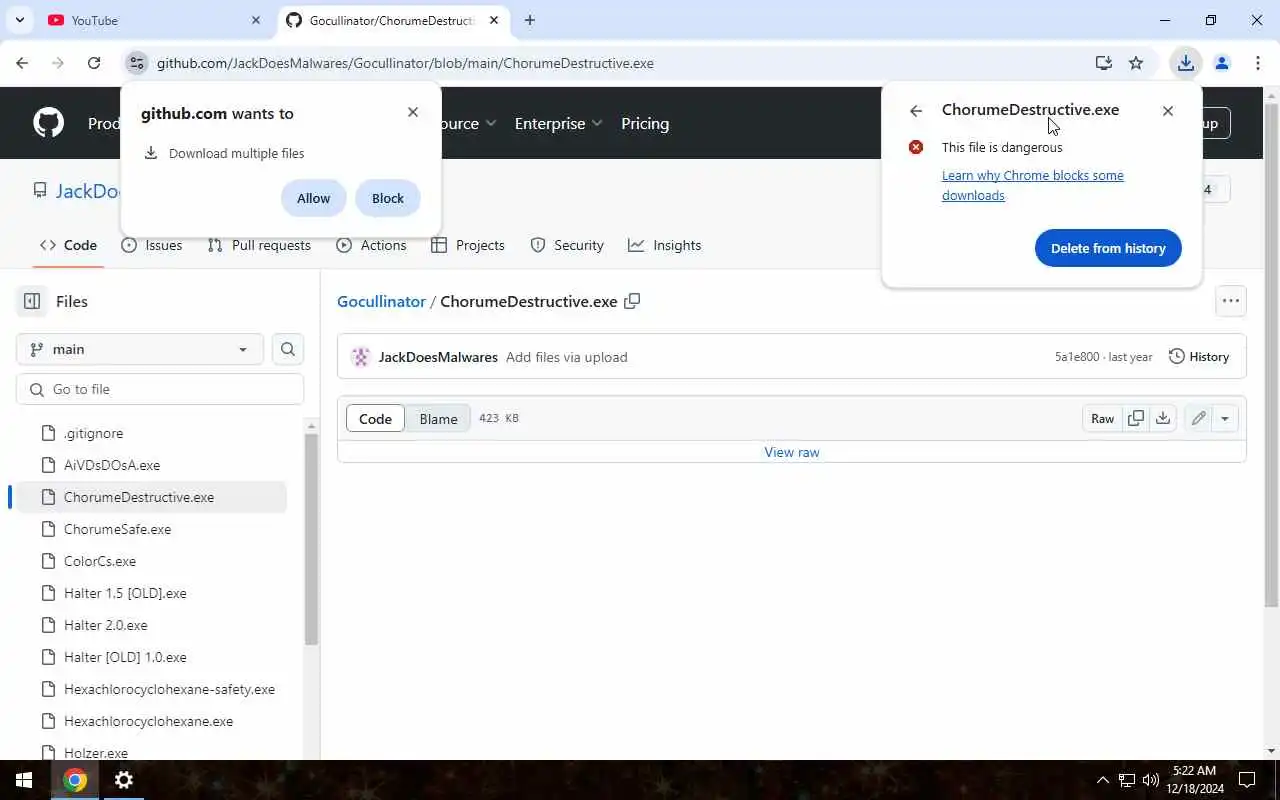Bookmark this page with star icon
The width and height of the screenshot is (1280, 800).
pos(1136,63)
